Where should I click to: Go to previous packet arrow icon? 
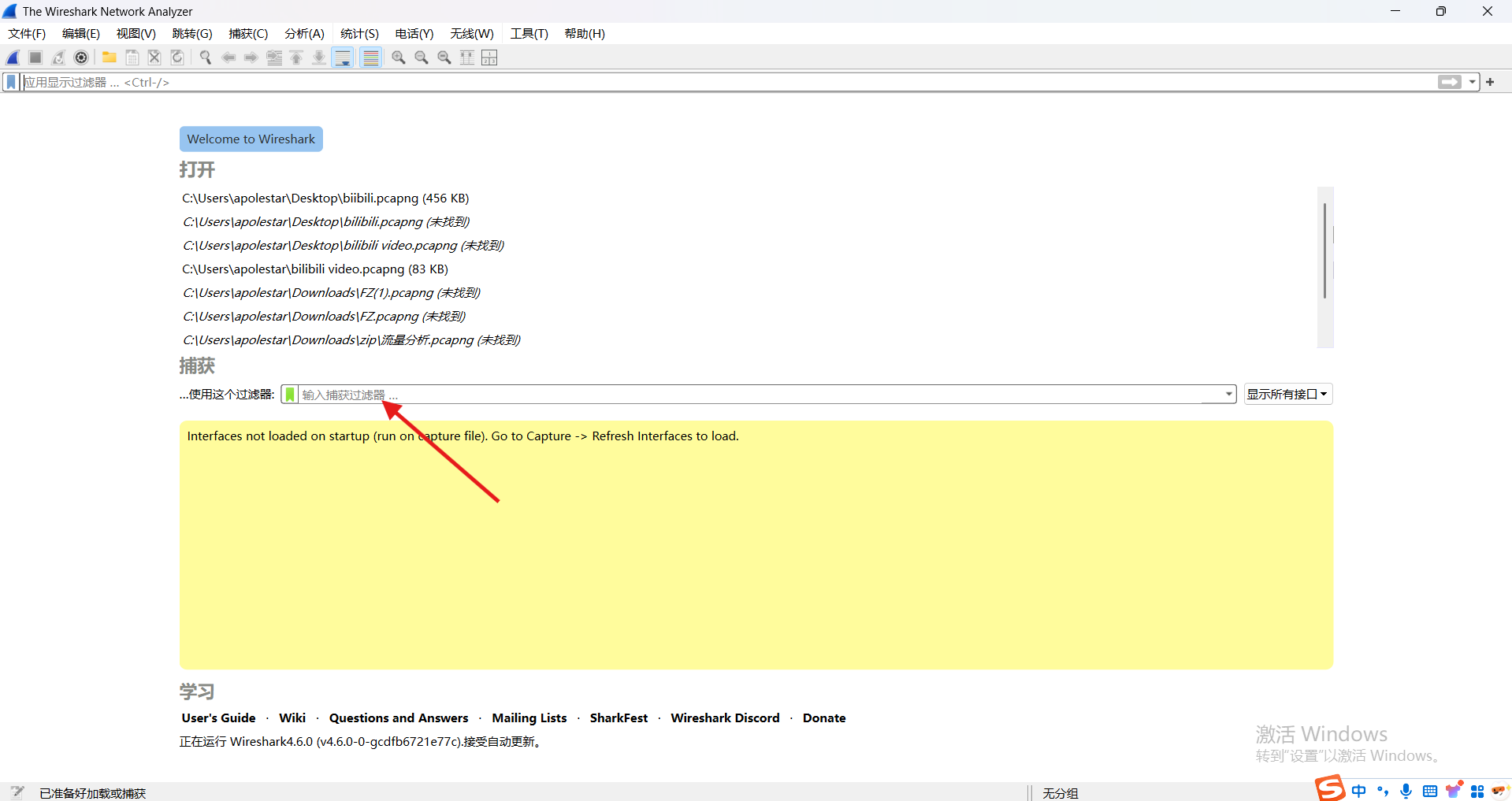coord(228,57)
